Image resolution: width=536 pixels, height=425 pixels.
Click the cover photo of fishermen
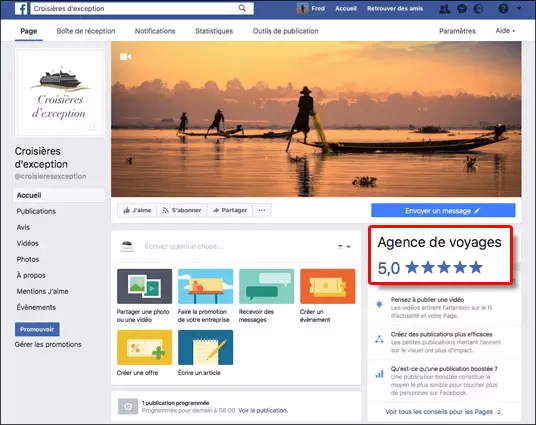click(x=316, y=119)
